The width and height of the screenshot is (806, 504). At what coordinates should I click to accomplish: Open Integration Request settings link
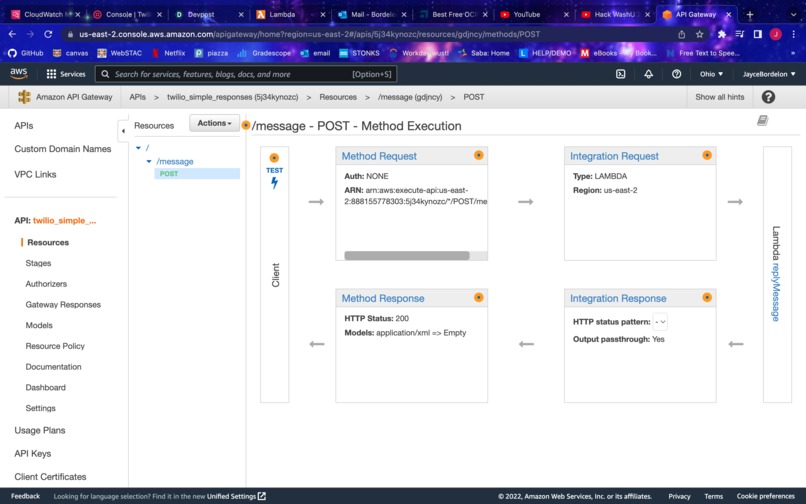coord(614,156)
